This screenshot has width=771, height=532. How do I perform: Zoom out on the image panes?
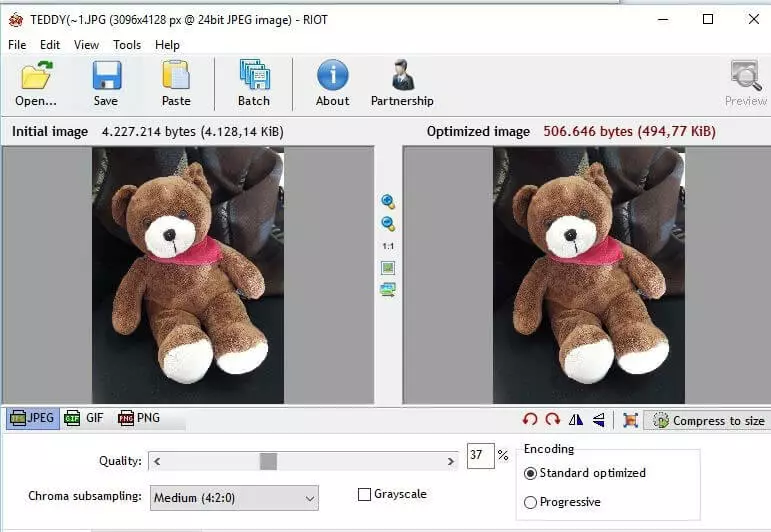point(388,224)
